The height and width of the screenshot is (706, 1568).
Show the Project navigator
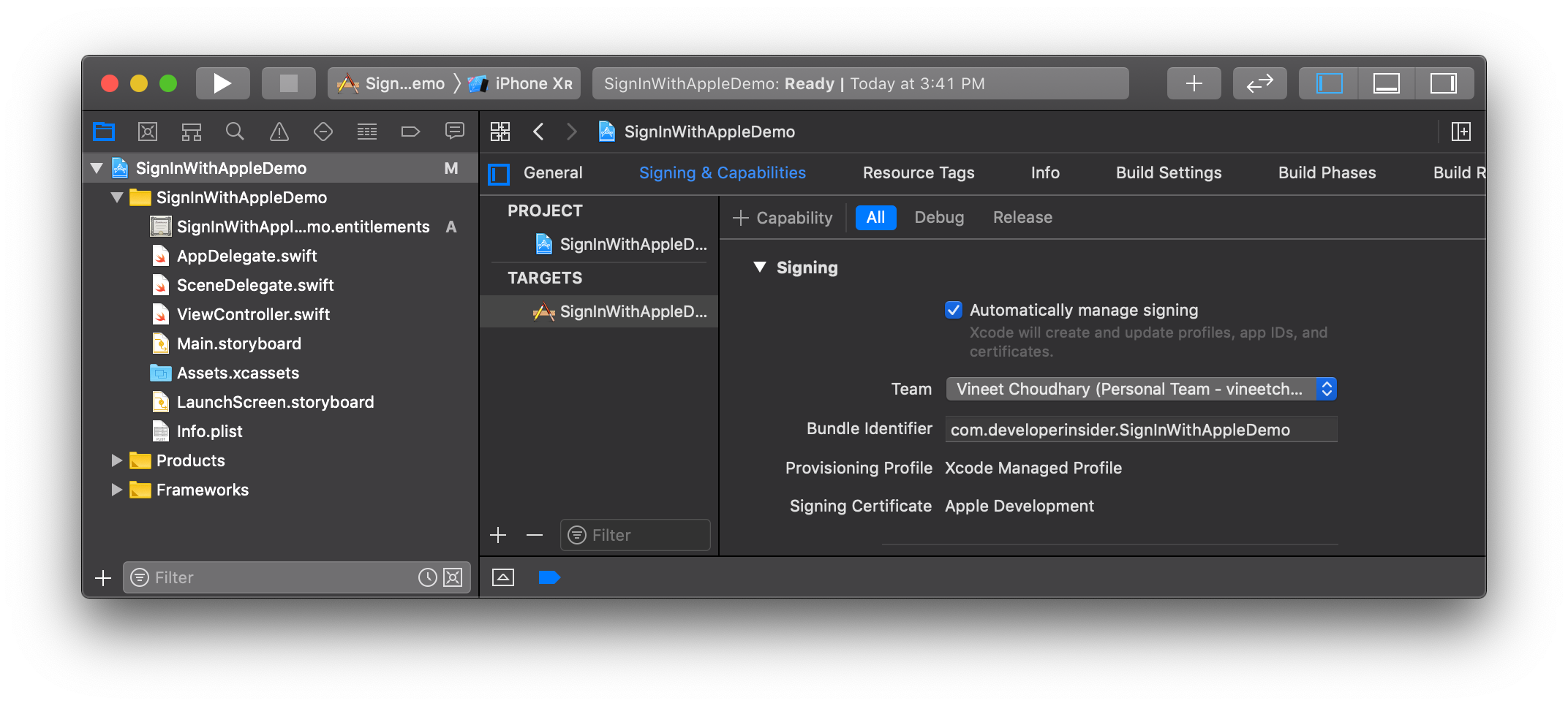click(104, 132)
